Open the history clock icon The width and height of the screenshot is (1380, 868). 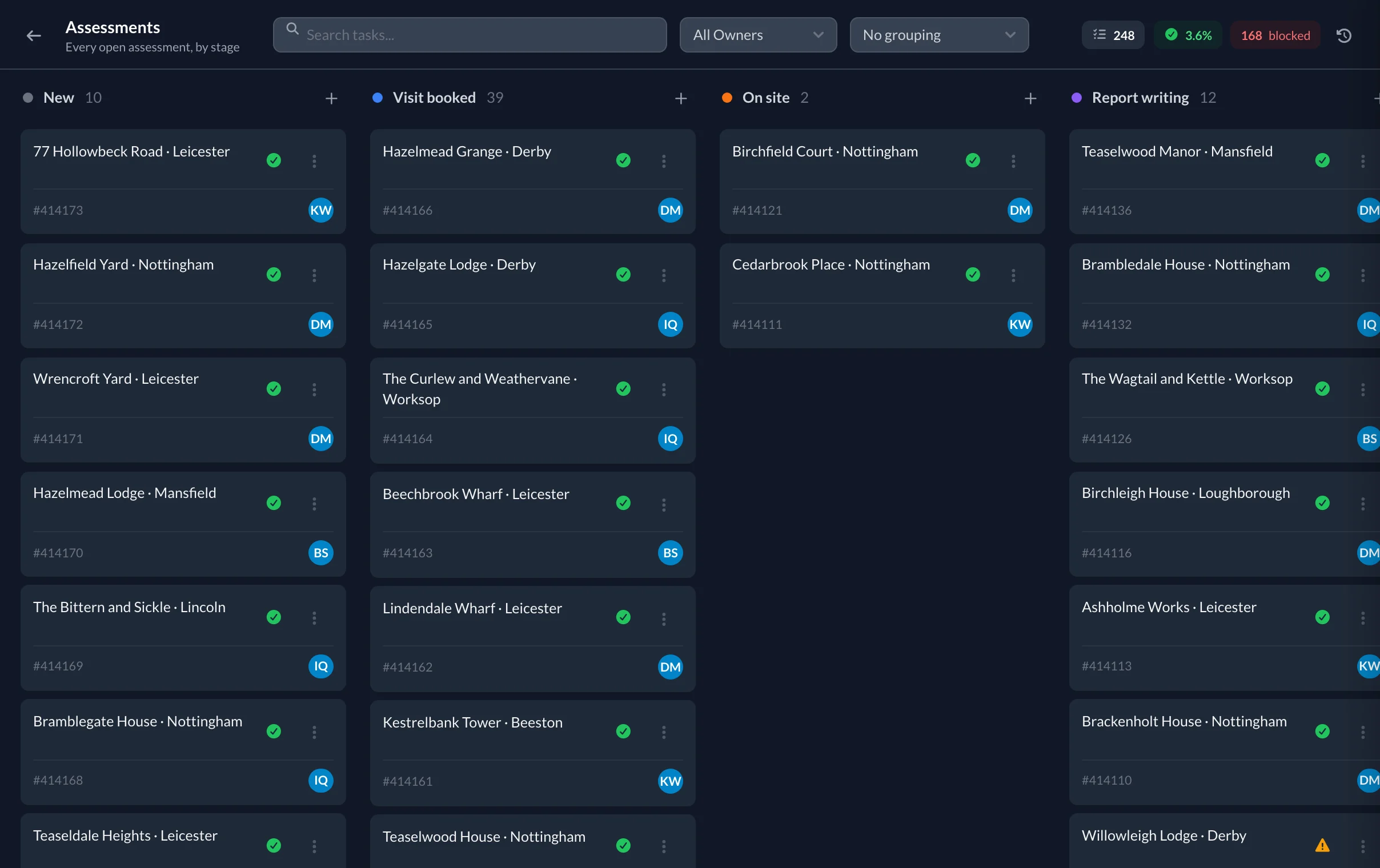point(1344,35)
